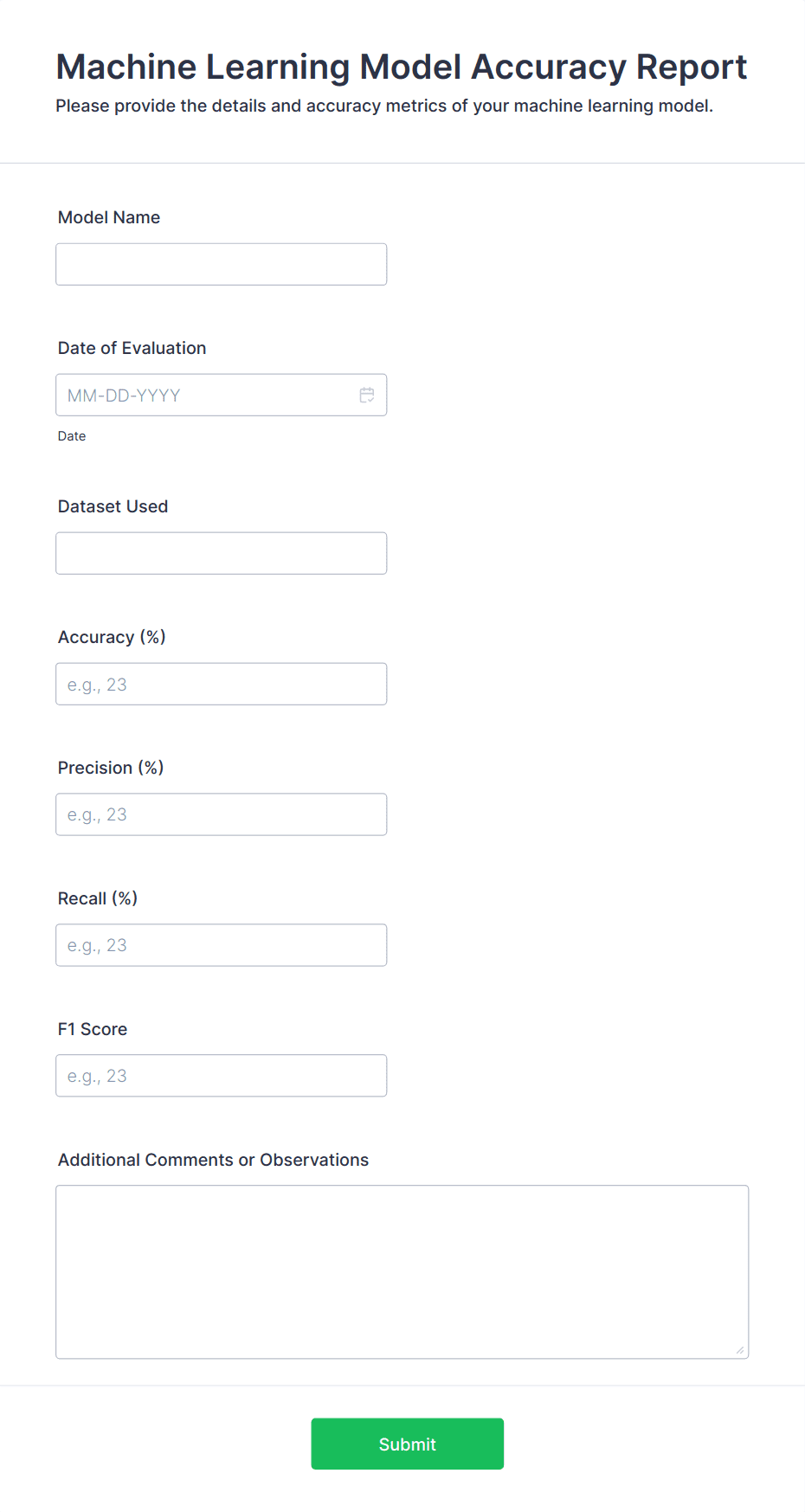This screenshot has width=805, height=1512.
Task: Click the "Dataset Used" label text
Action: pyautogui.click(x=113, y=506)
